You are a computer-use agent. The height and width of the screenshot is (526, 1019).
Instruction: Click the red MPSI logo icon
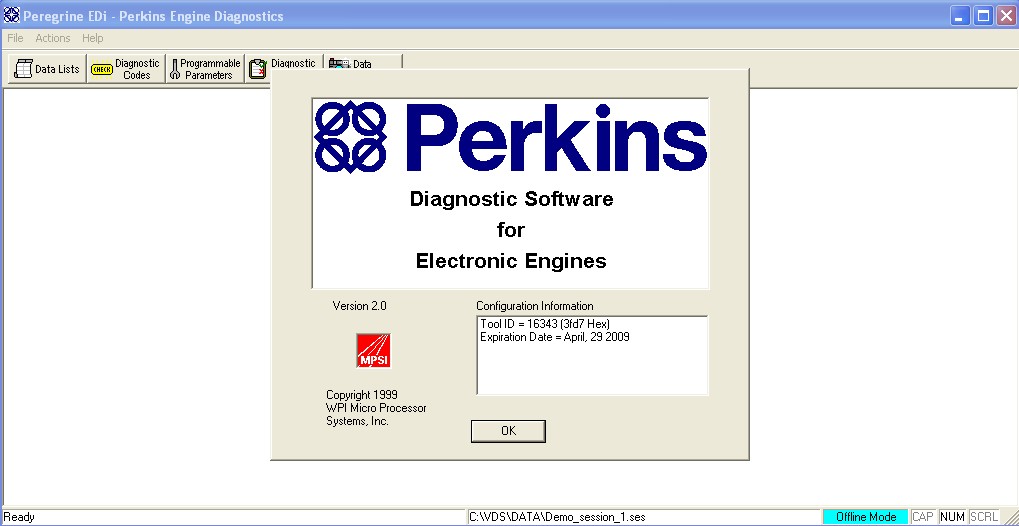373,350
